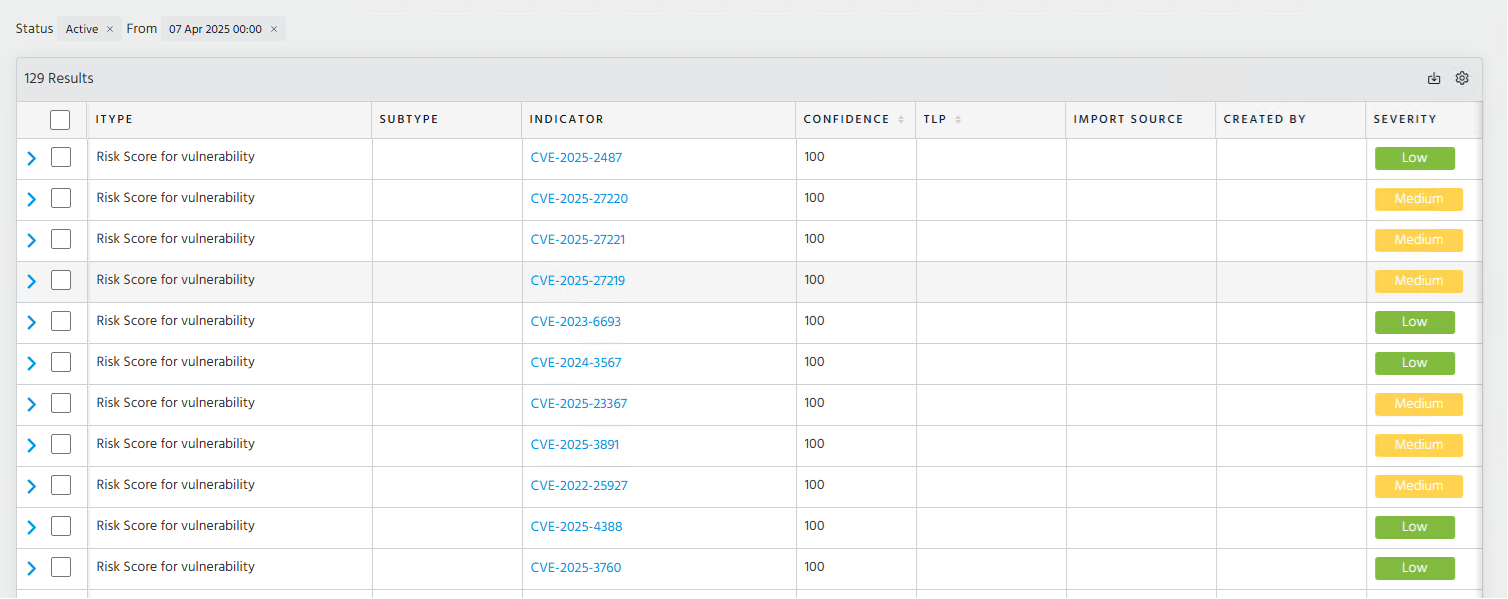Click Low severity badge for CVE-2025-3760
The height and width of the screenshot is (599, 1508).
tap(1414, 568)
